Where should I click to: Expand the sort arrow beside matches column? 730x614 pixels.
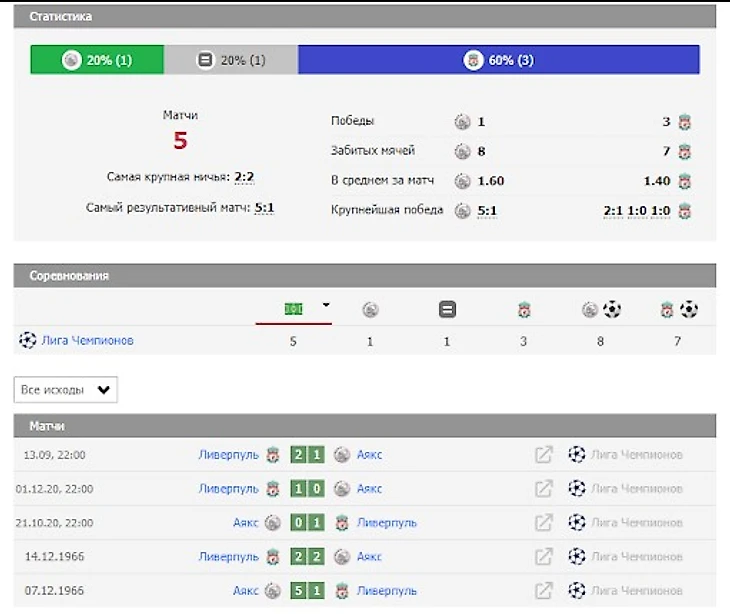(x=325, y=306)
